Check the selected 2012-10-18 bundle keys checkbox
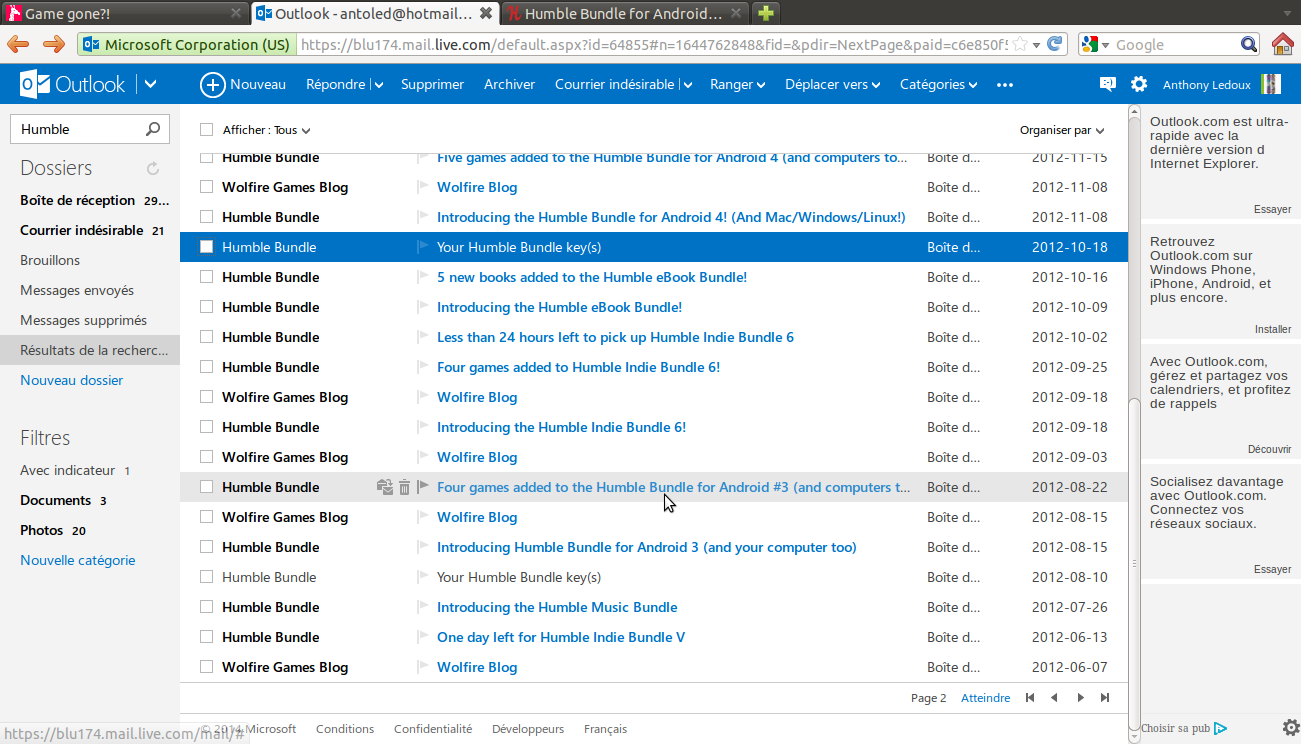1301x744 pixels. click(207, 247)
